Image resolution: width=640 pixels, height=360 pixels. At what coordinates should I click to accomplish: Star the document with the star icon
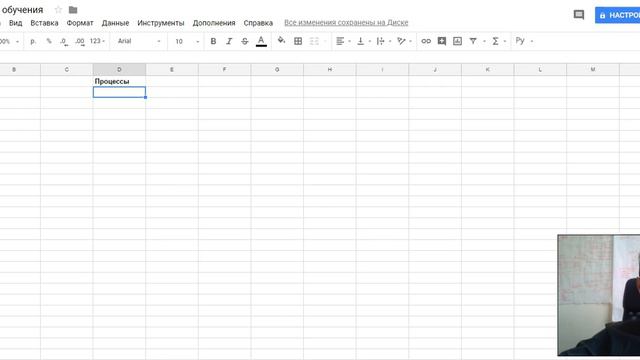tap(58, 10)
